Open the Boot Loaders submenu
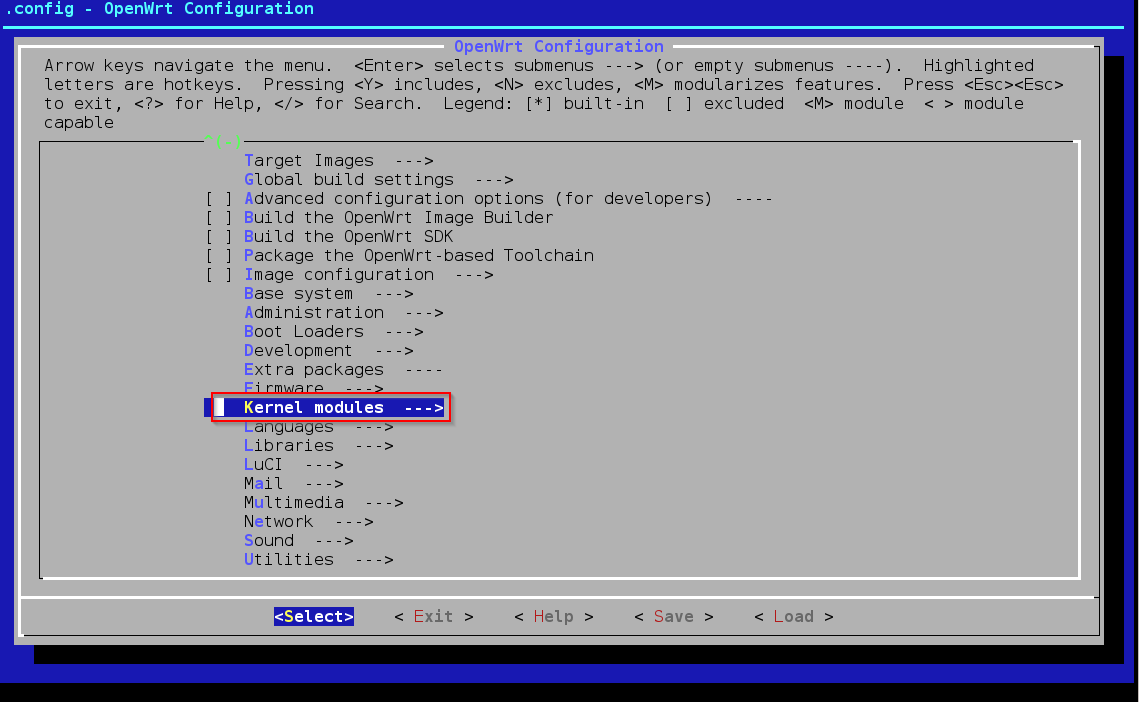This screenshot has height=702, width=1139. (333, 332)
